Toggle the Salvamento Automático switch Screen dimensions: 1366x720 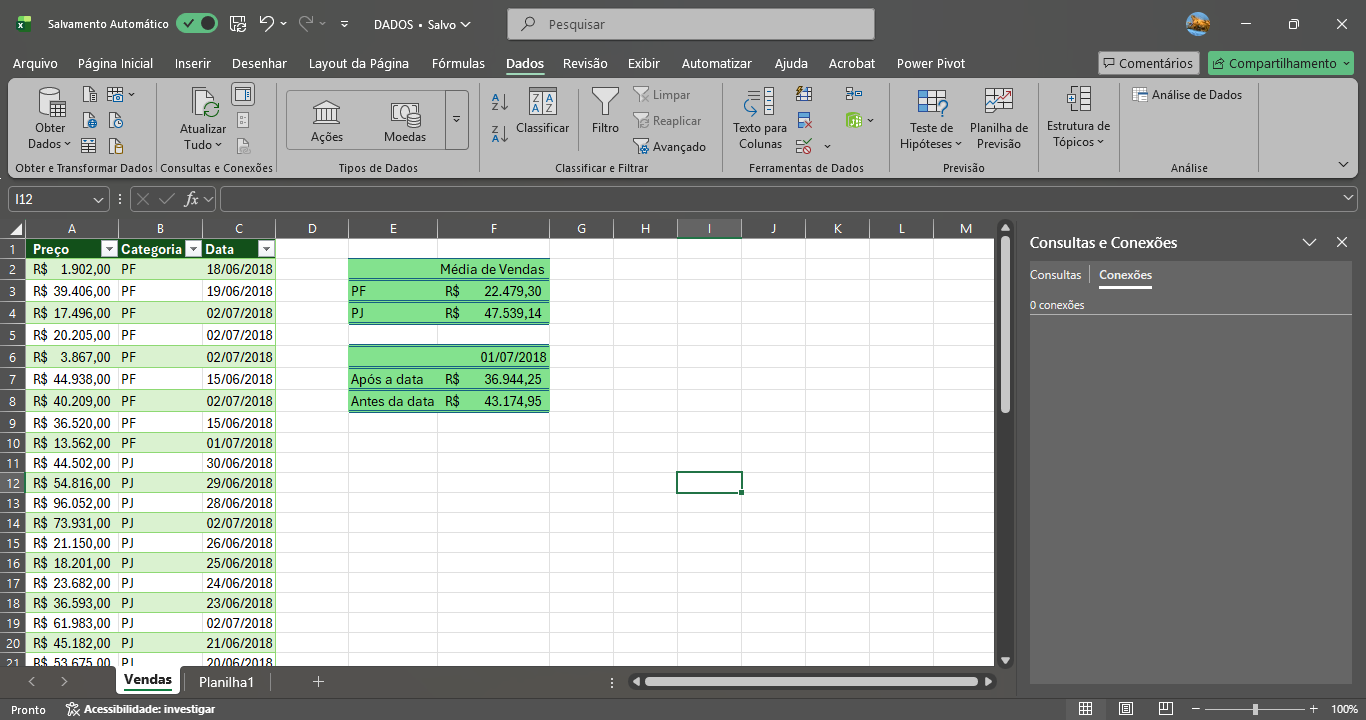coord(197,23)
